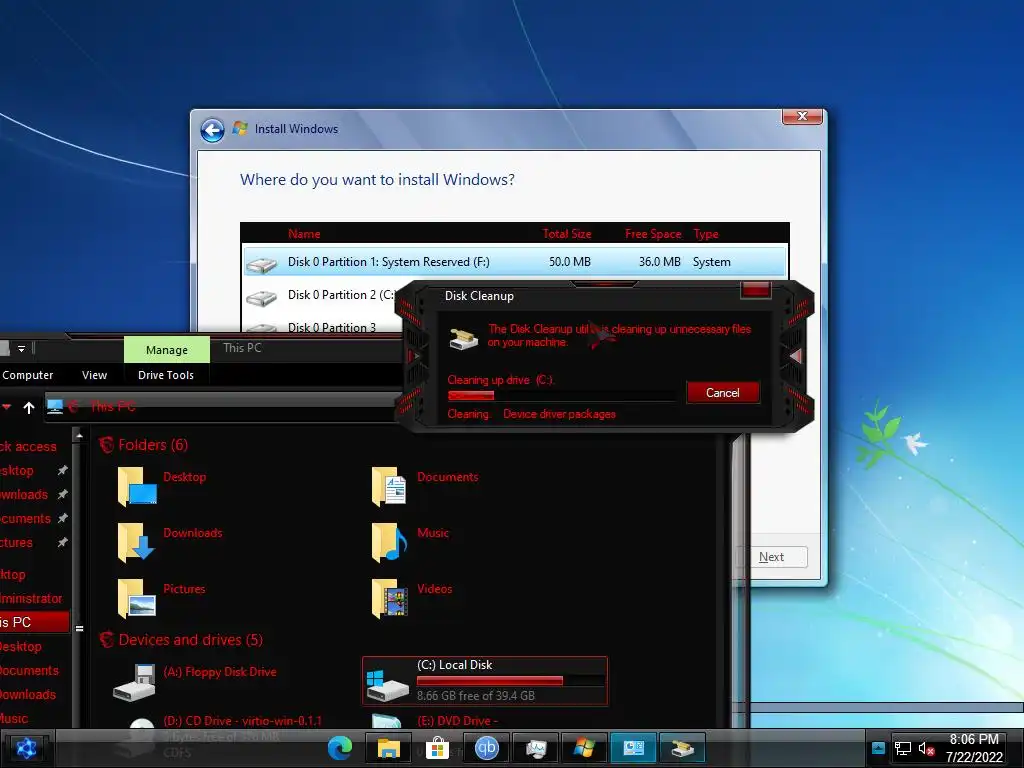
Task: Click the pin next to Documents shortcut
Action: (x=63, y=519)
